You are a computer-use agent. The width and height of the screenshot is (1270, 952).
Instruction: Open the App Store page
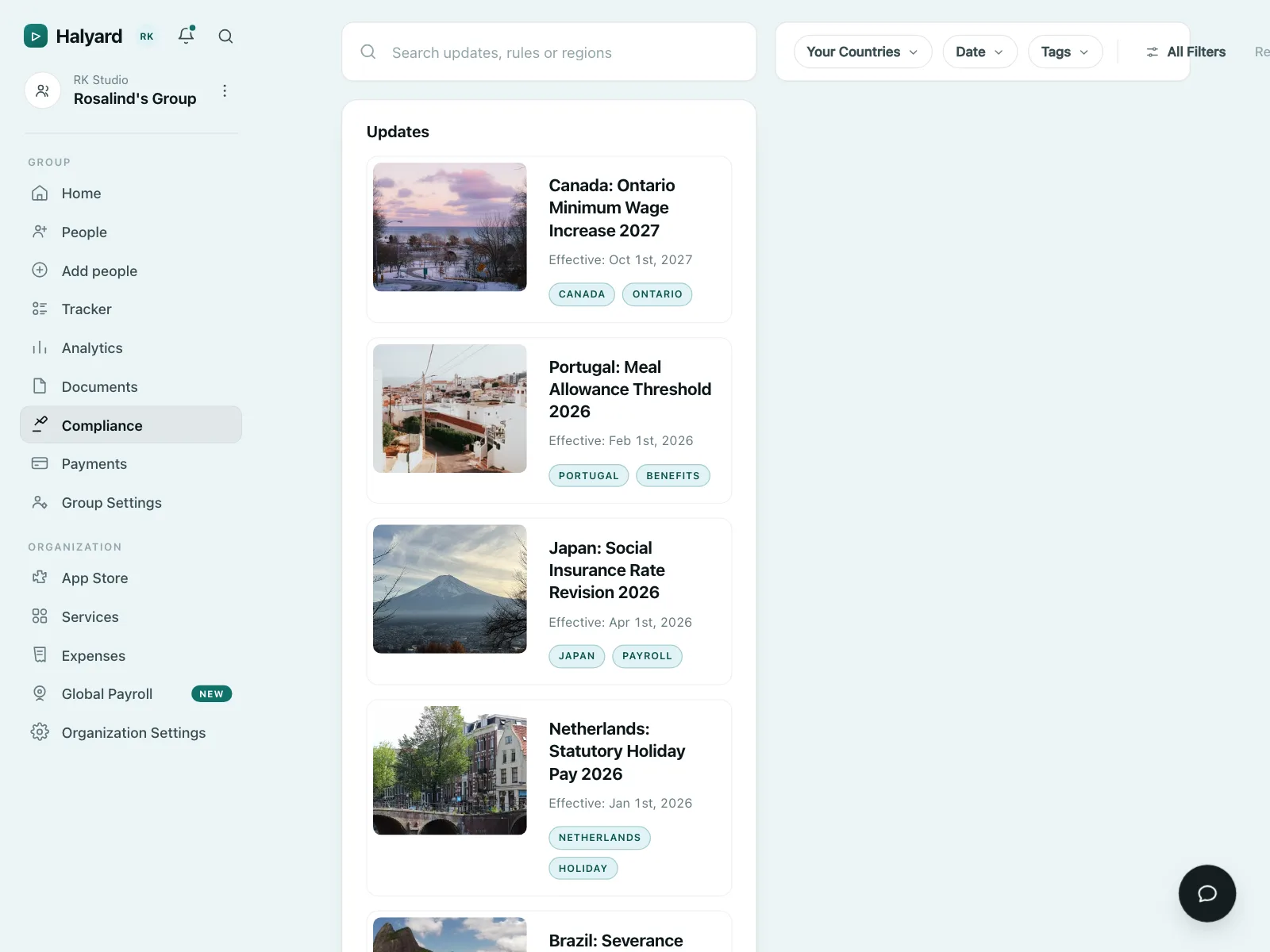(x=131, y=578)
